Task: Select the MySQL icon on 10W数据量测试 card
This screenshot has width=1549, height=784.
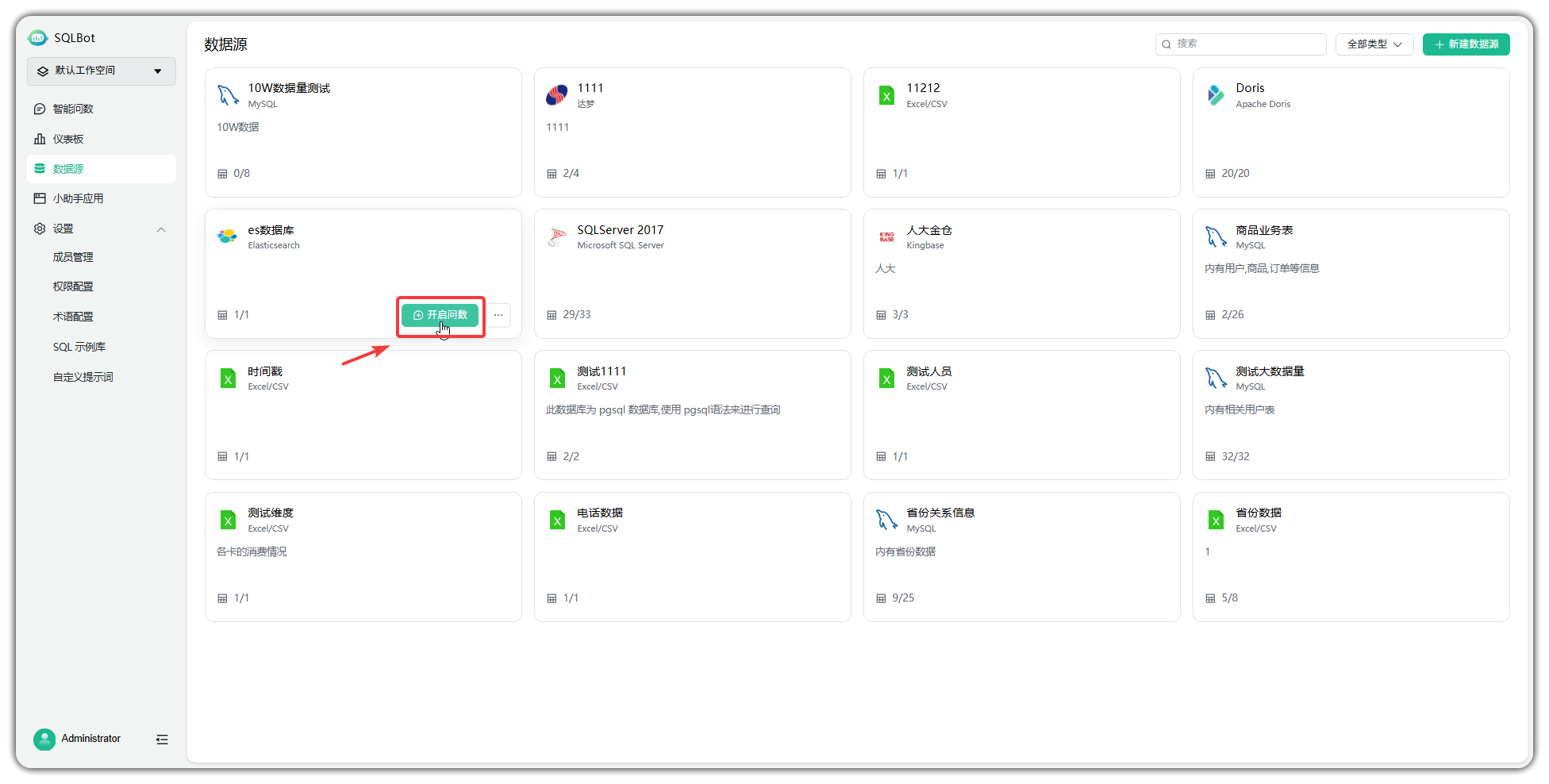Action: [228, 94]
